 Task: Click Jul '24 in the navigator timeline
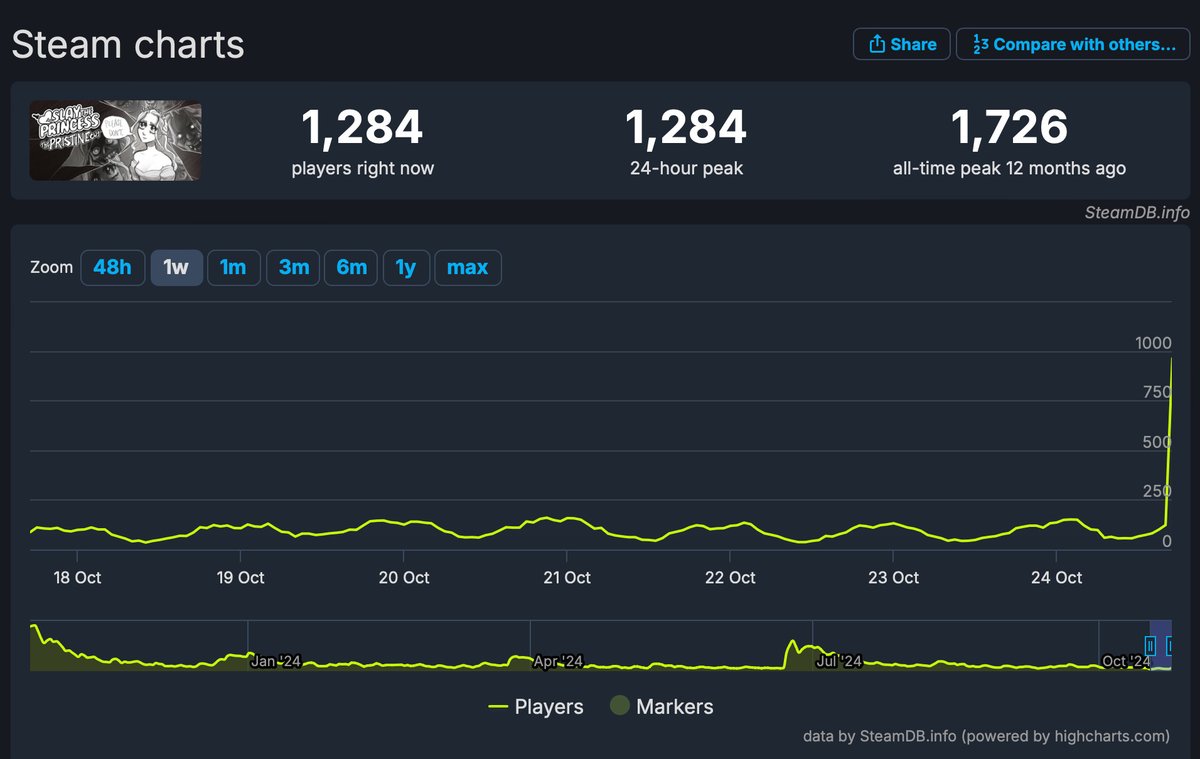pyautogui.click(x=838, y=661)
